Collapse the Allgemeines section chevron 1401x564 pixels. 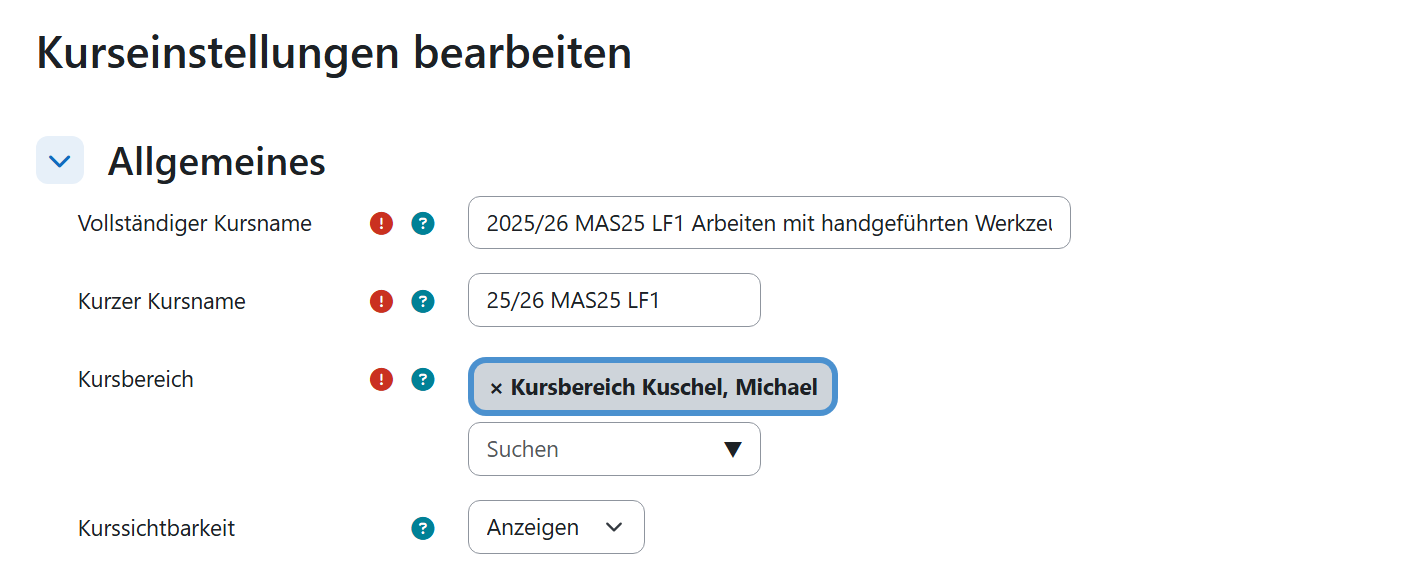60,160
